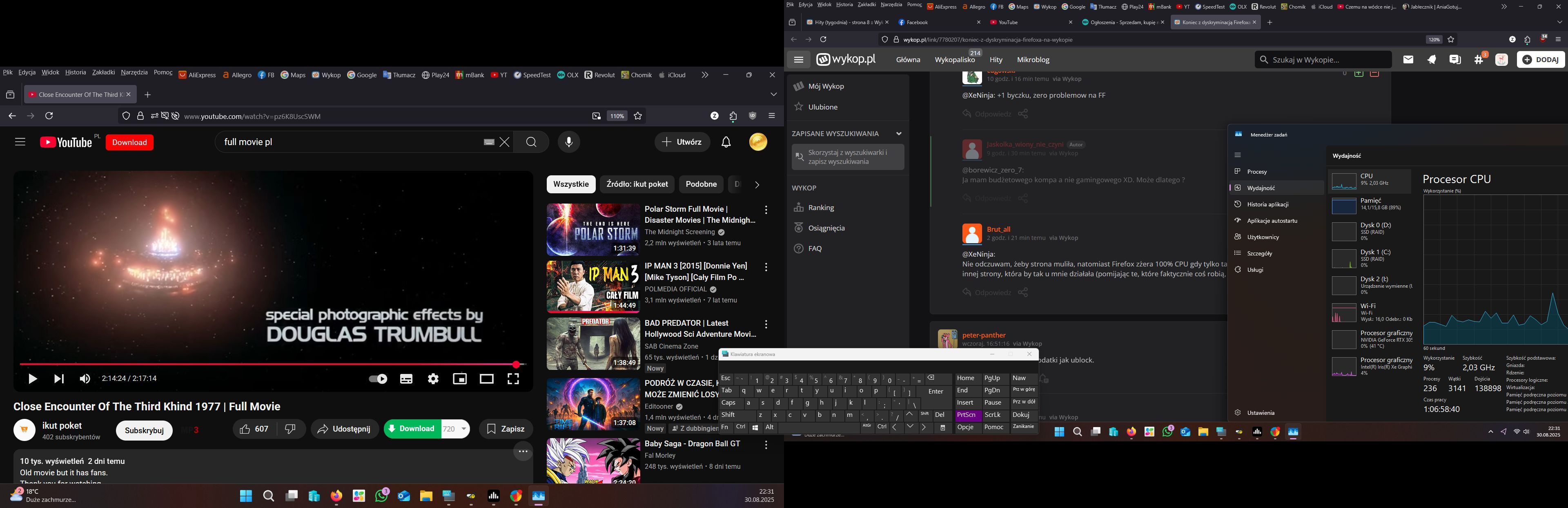
Task: Click the voice search microphone icon
Action: [x=568, y=142]
